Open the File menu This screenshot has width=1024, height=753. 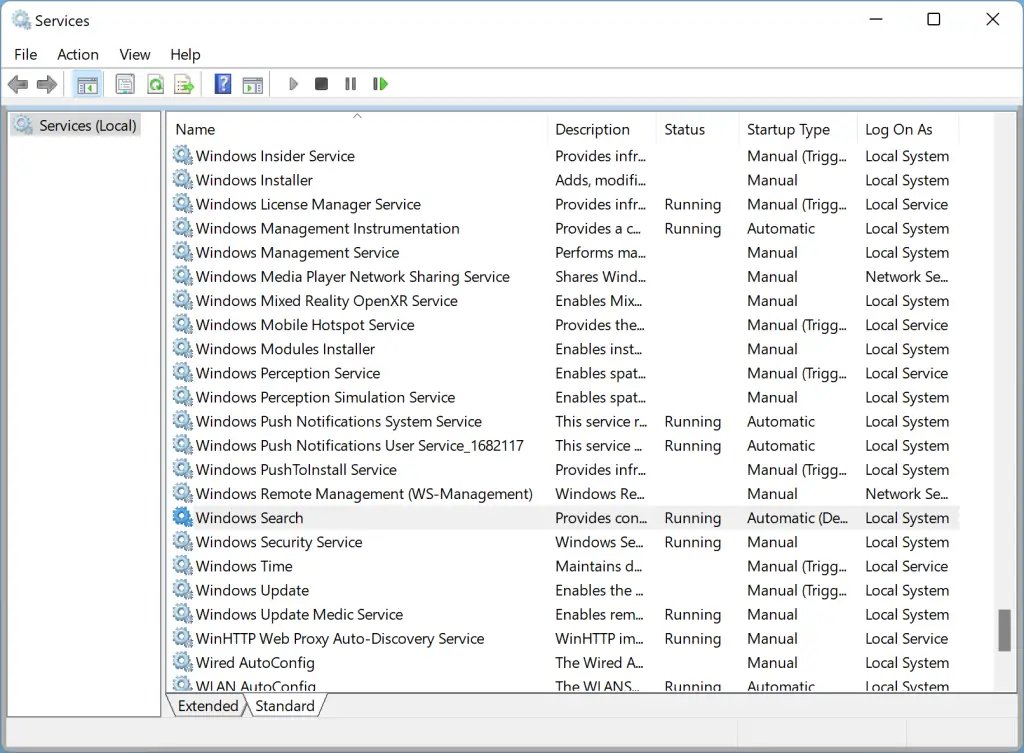(25, 54)
